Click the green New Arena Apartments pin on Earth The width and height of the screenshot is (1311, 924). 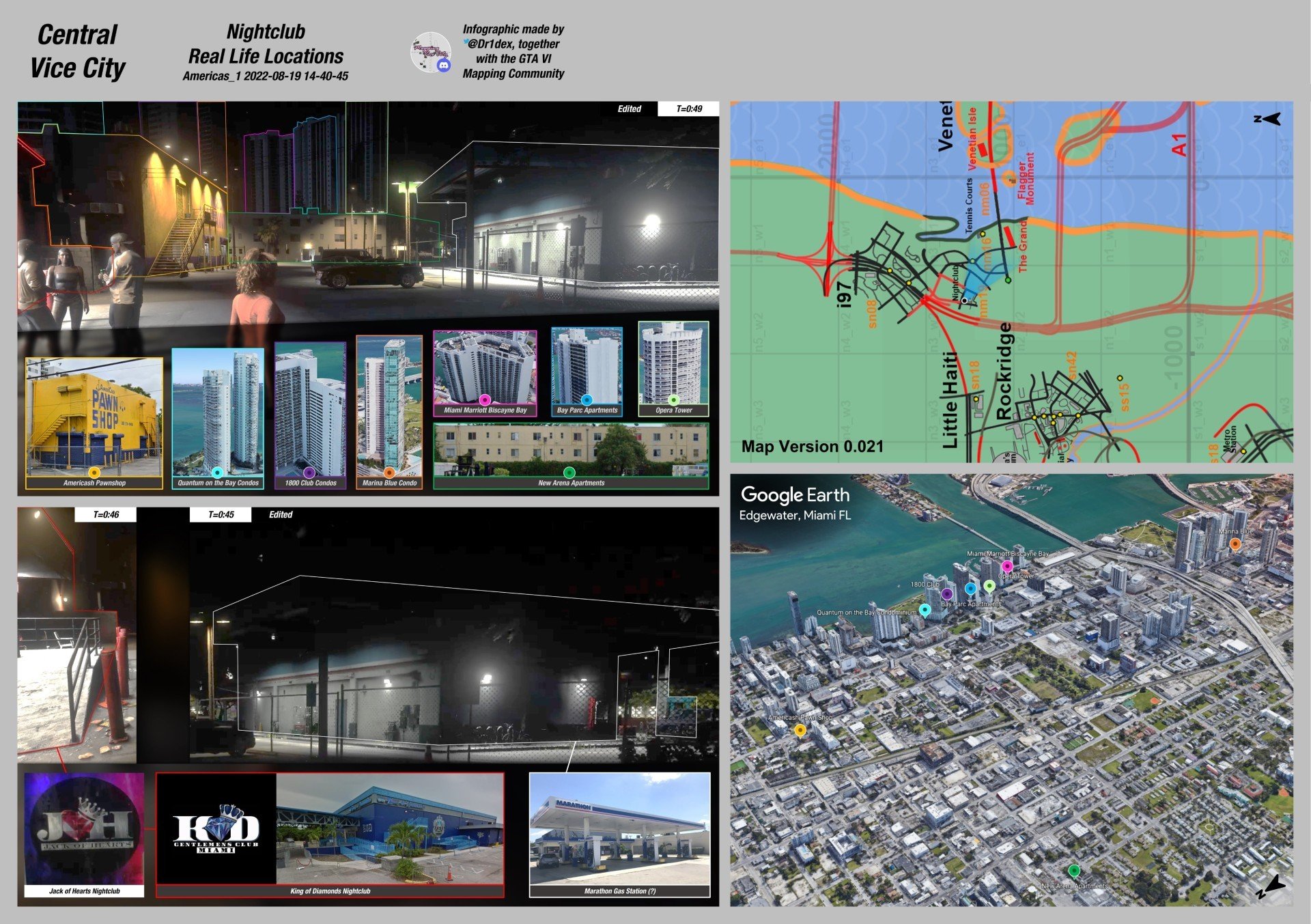(x=1073, y=871)
